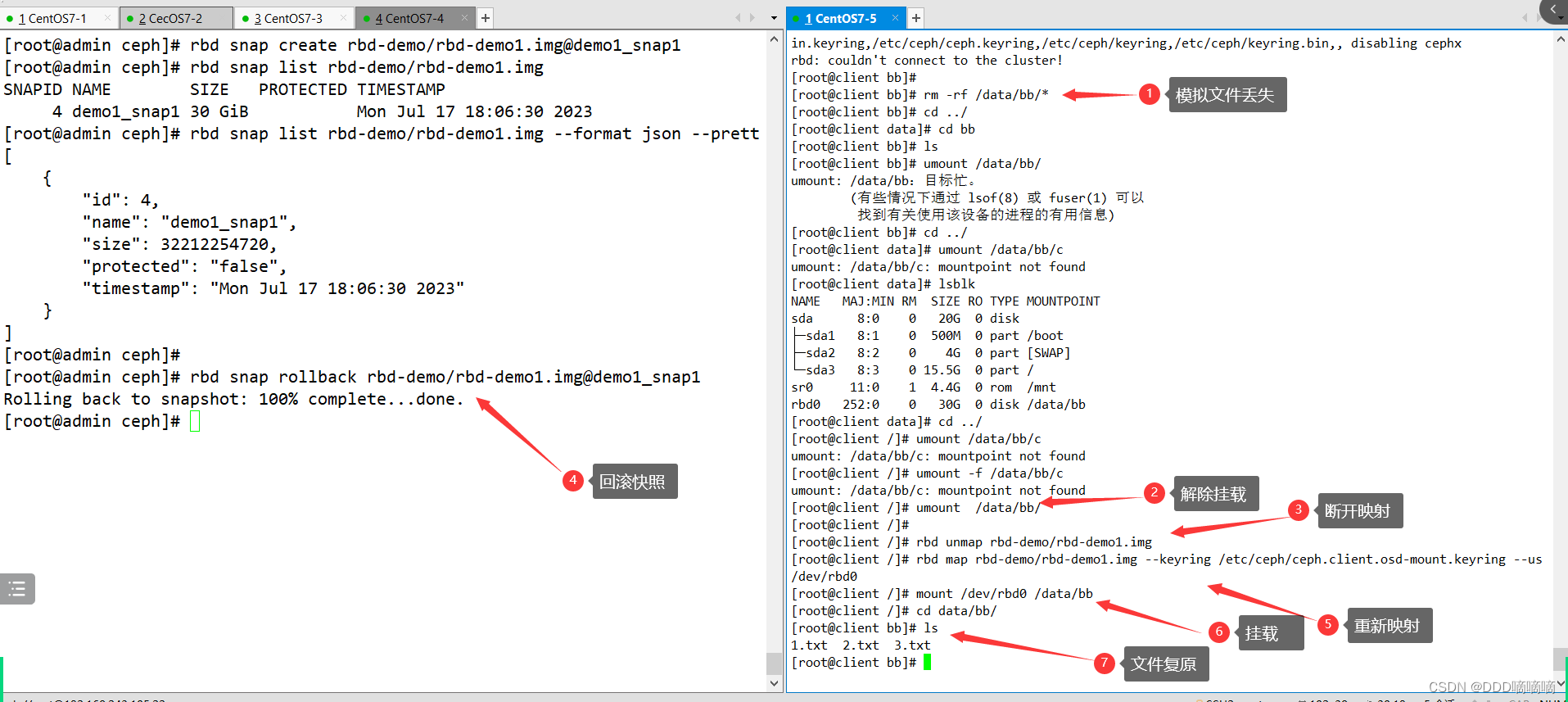
Task: Open the outline list icon in the left terminal
Action: click(x=16, y=588)
